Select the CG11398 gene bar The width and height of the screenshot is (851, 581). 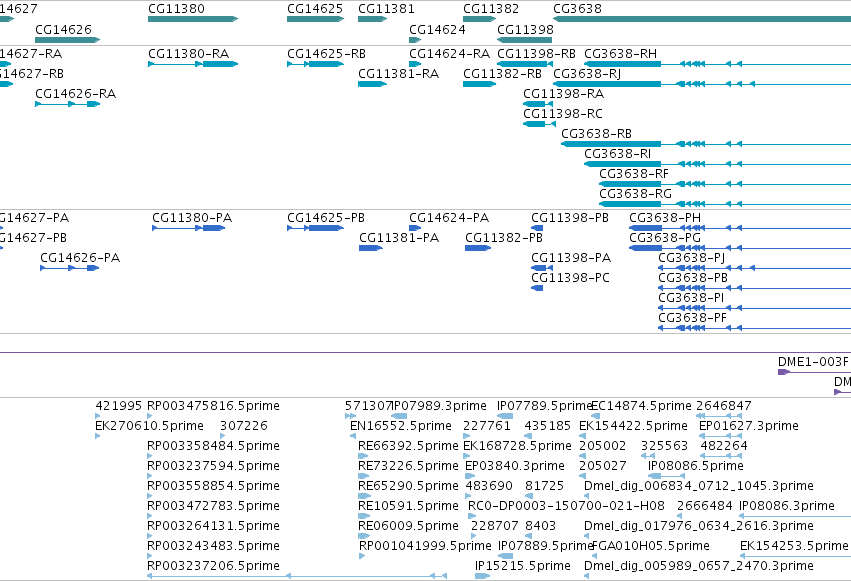[x=524, y=40]
